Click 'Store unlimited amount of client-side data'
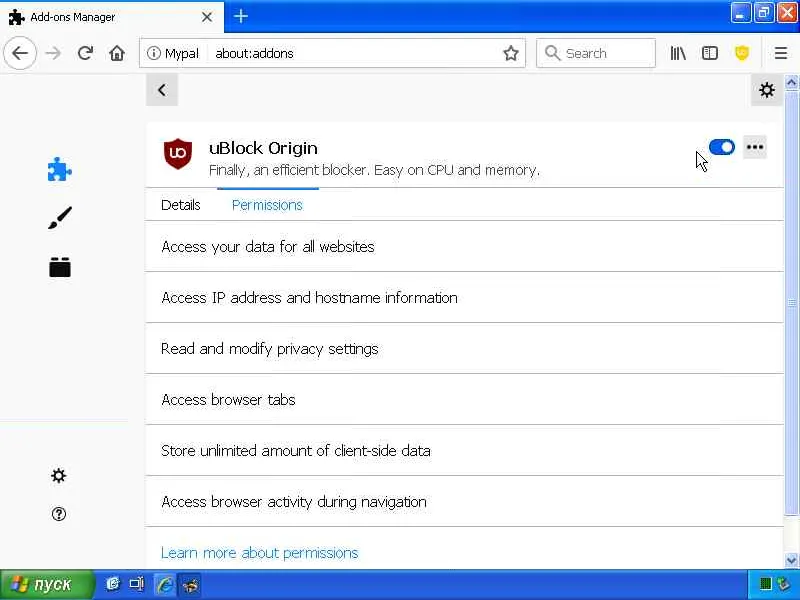 [295, 451]
